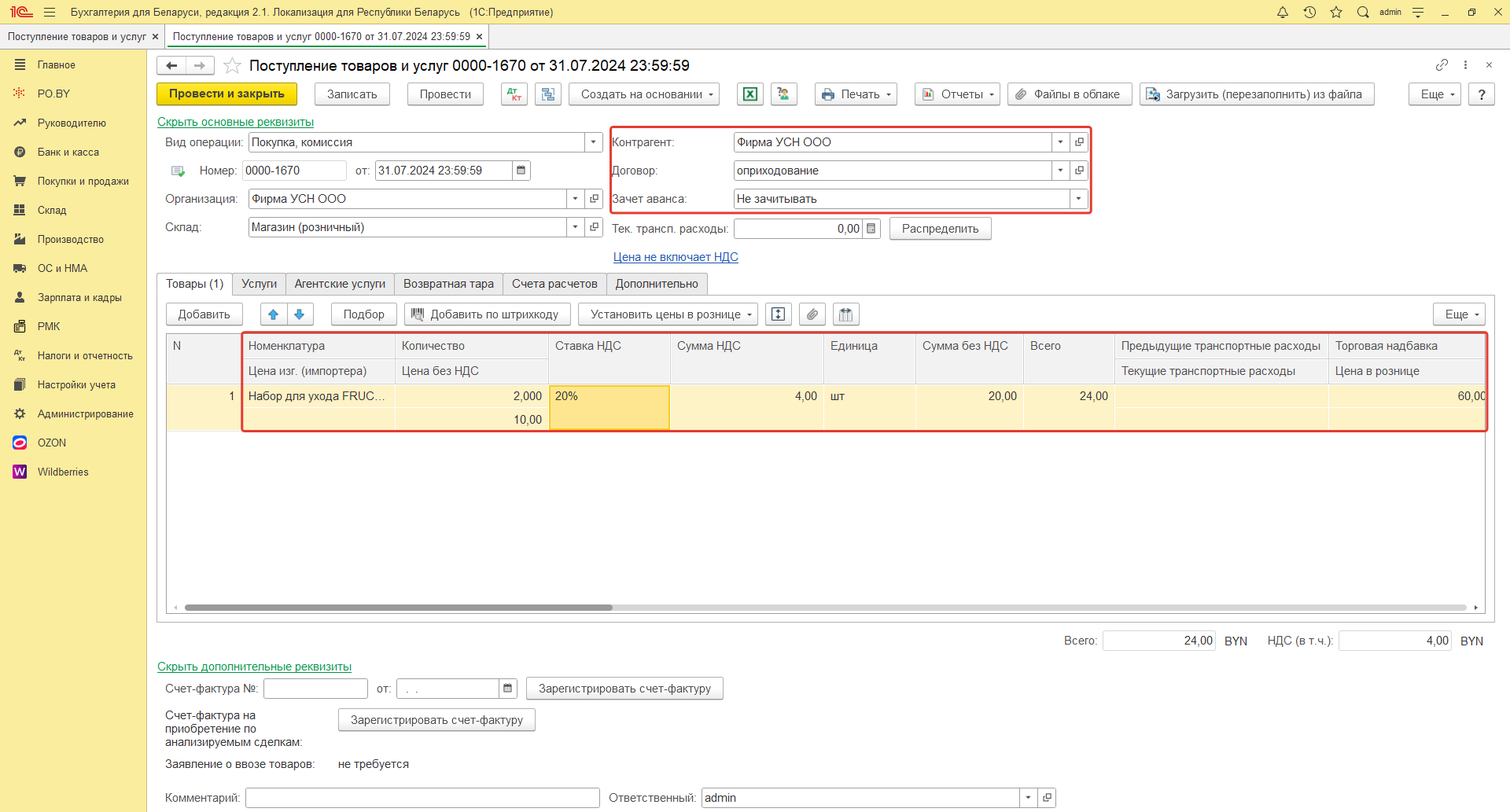Switch to Счета расчетов tab
Viewport: 1510px width, 812px height.
click(554, 284)
